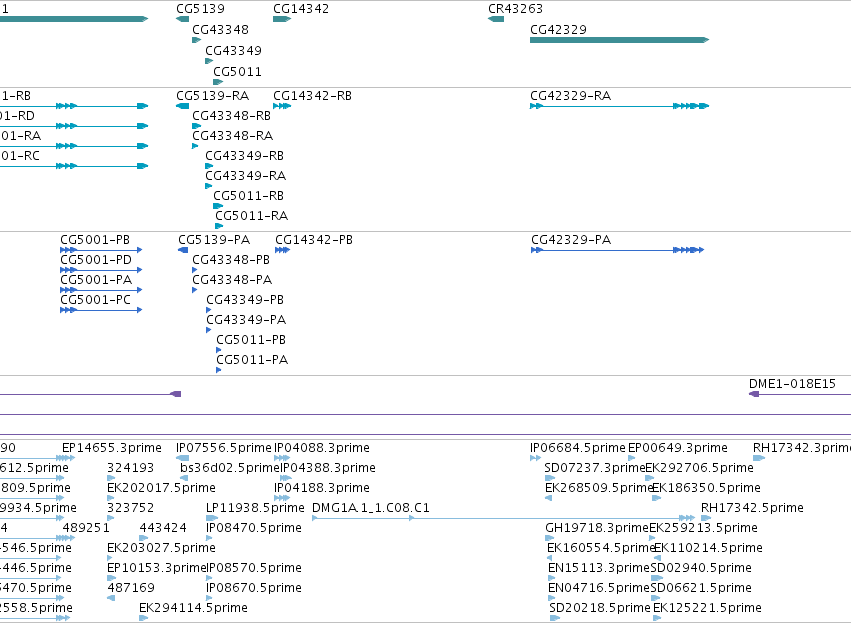Open EST GH19718.3prime
This screenshot has width=851, height=623.
pyautogui.click(x=597, y=528)
